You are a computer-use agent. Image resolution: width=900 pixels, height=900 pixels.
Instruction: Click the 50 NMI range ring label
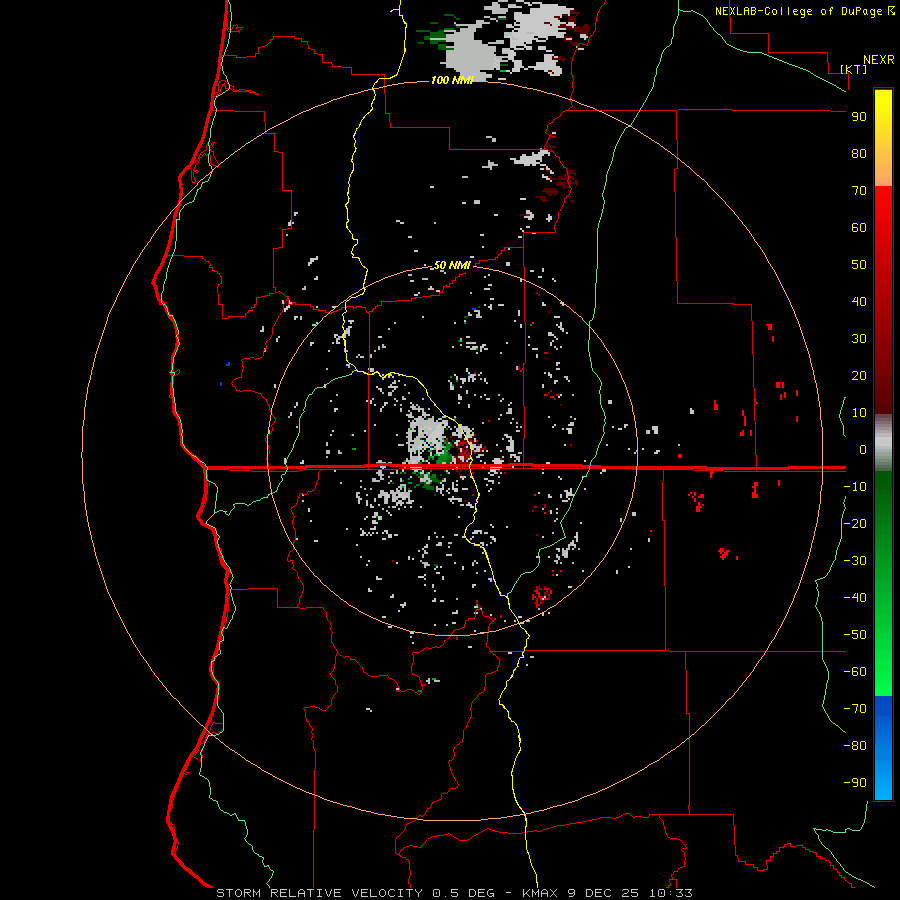click(452, 265)
